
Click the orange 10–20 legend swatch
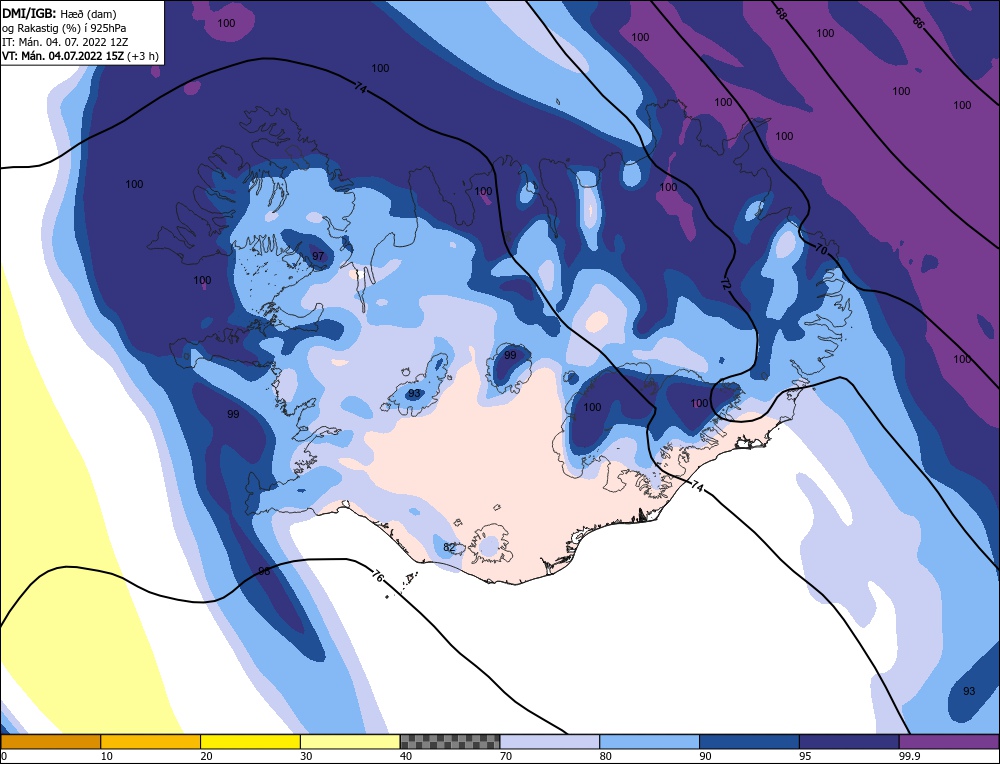[x=151, y=741]
